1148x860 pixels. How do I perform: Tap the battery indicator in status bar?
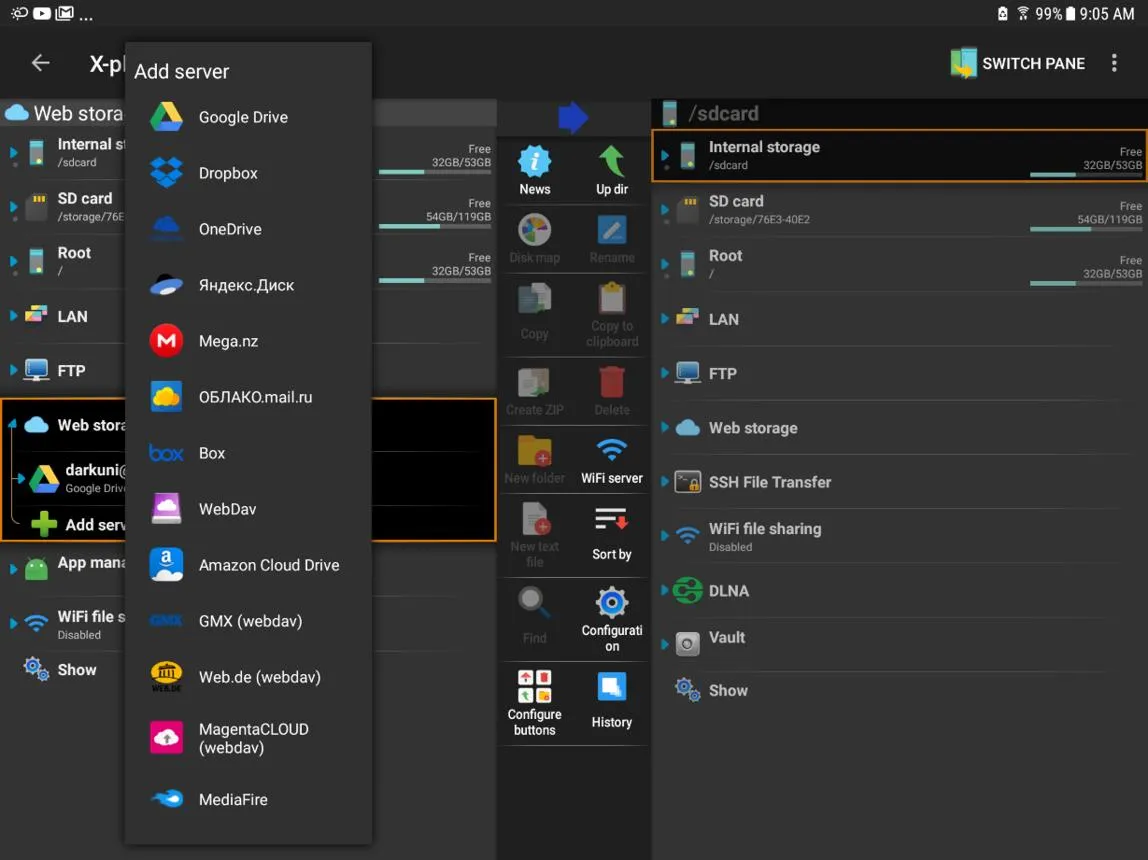pyautogui.click(x=1070, y=14)
